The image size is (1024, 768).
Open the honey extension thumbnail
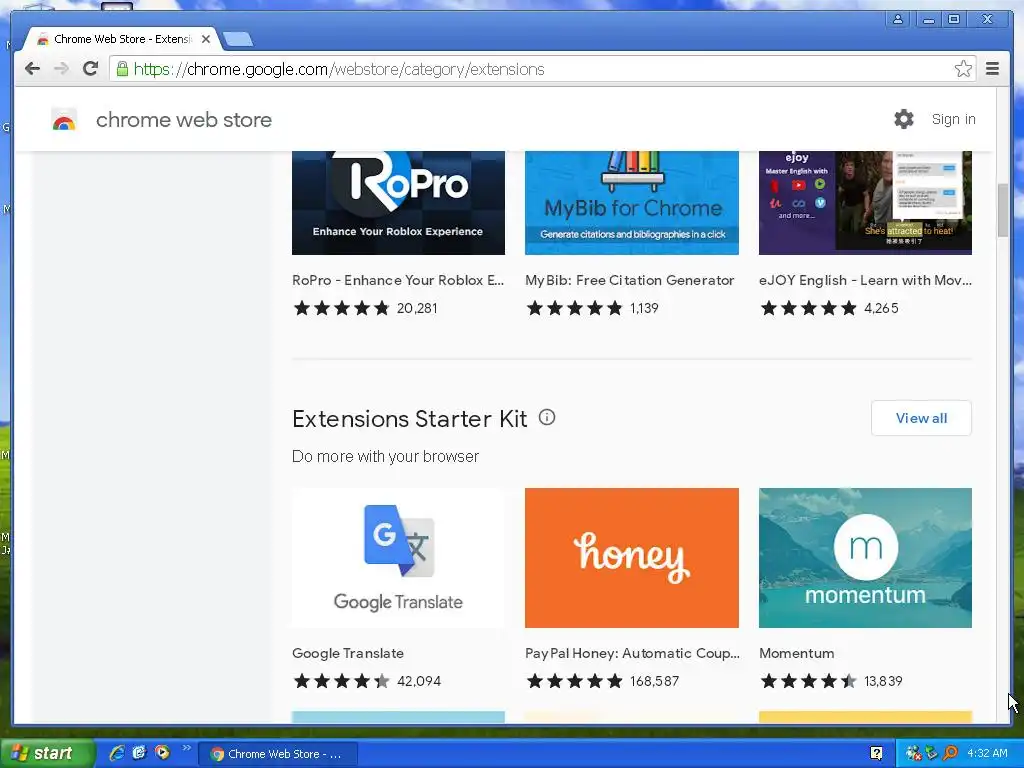(x=632, y=558)
